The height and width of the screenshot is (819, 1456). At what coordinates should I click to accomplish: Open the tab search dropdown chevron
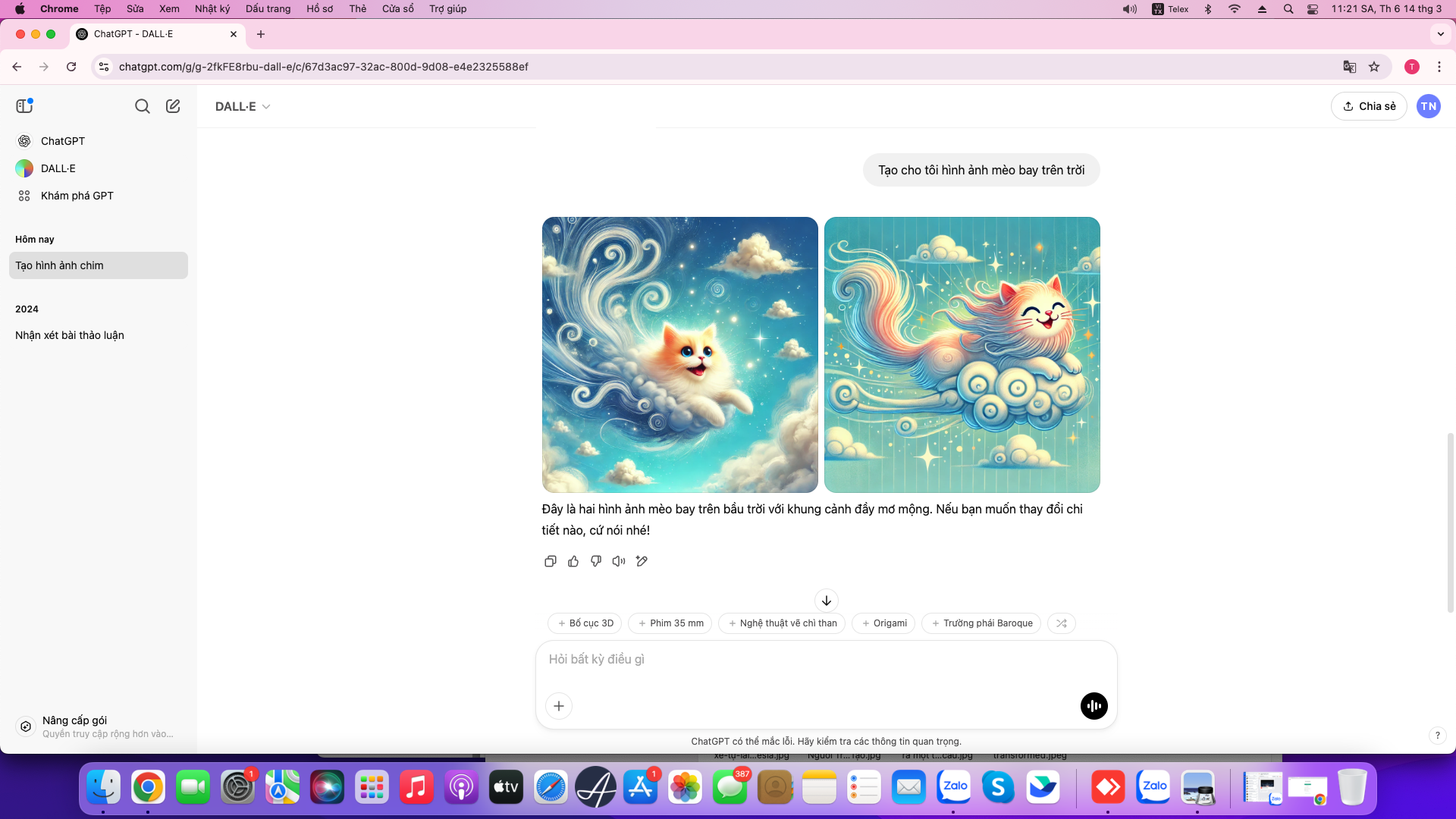point(1441,34)
